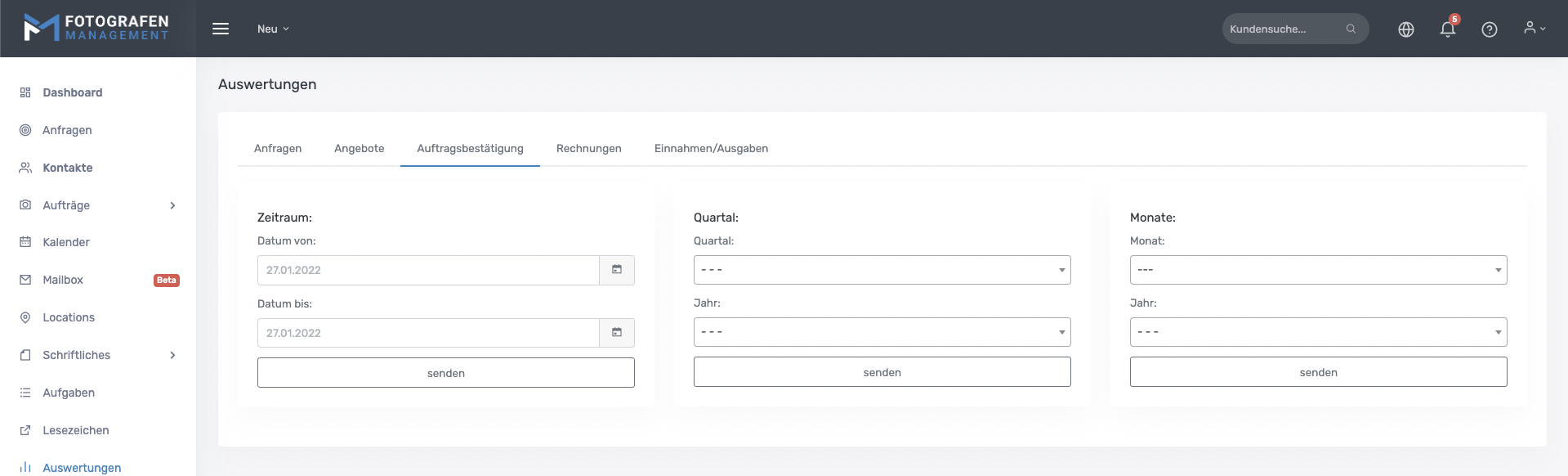Click the Kundensuche search field
The width and height of the screenshot is (1568, 476).
click(x=1281, y=29)
